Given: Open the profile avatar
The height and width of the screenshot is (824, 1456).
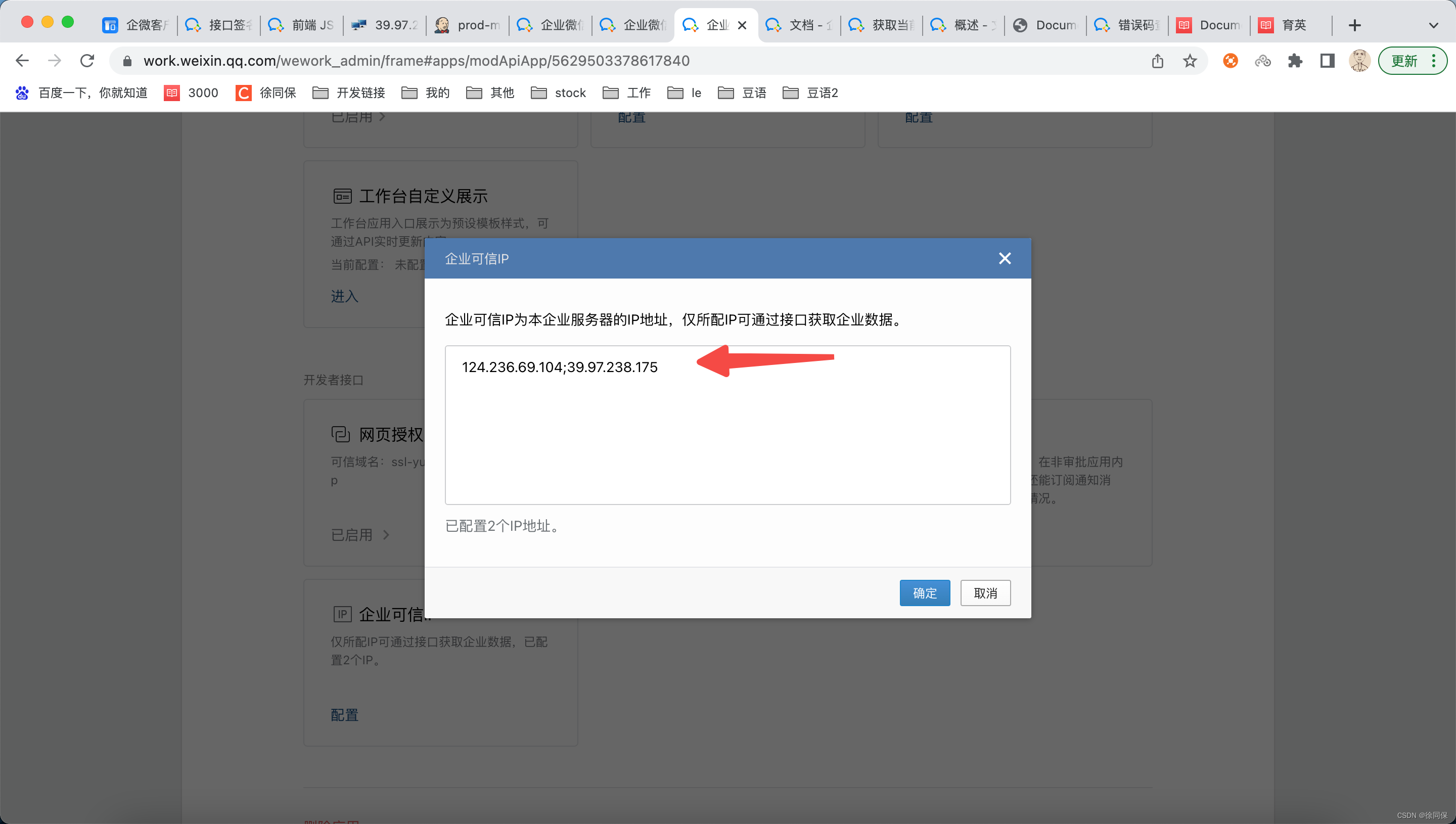Looking at the screenshot, I should click(1359, 61).
